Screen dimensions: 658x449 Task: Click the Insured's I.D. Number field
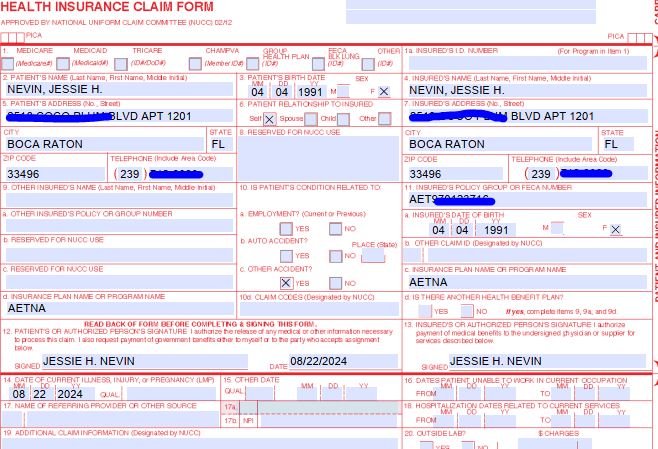click(x=527, y=63)
